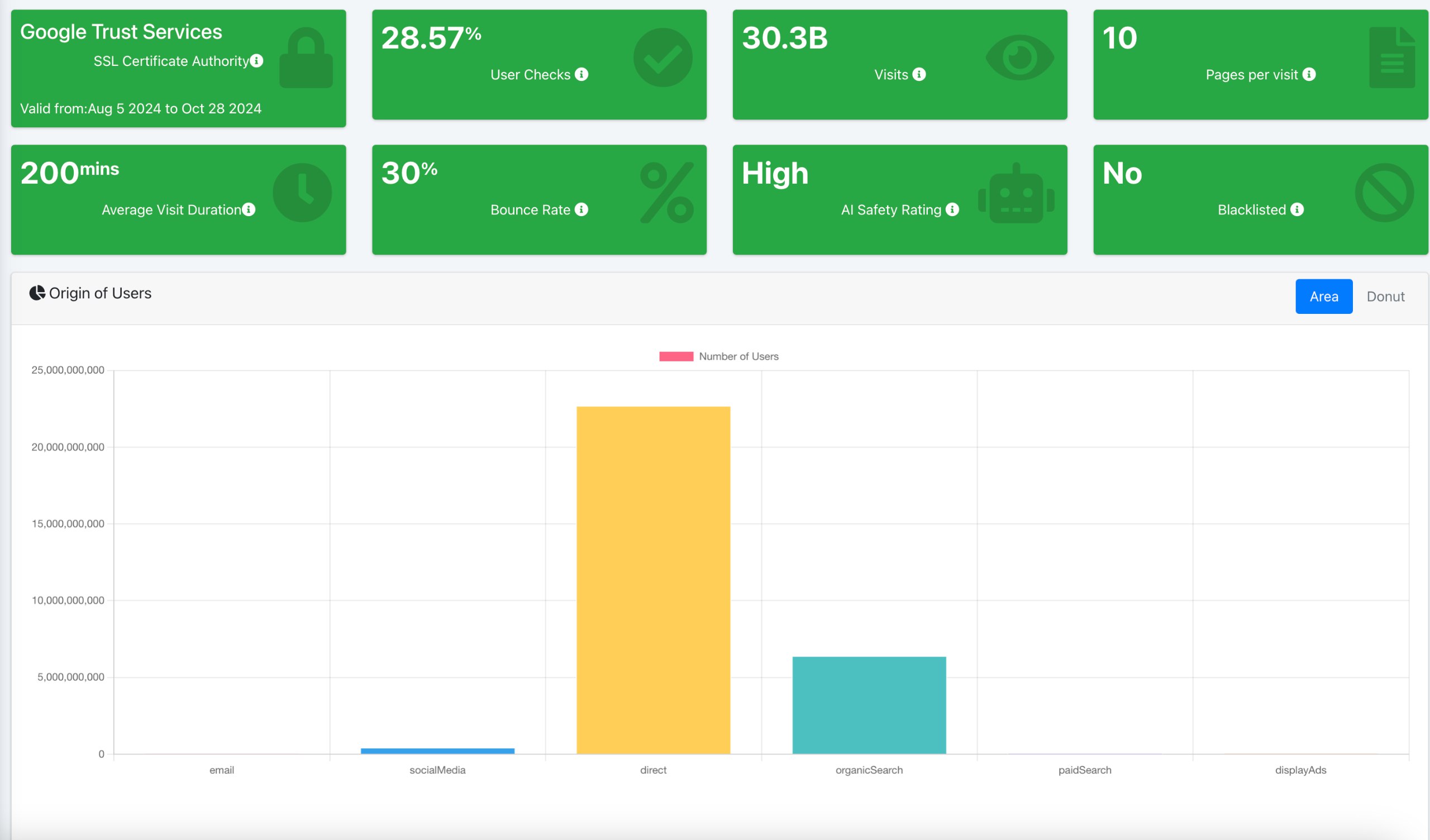Click the Number of Users legend label

coord(738,356)
